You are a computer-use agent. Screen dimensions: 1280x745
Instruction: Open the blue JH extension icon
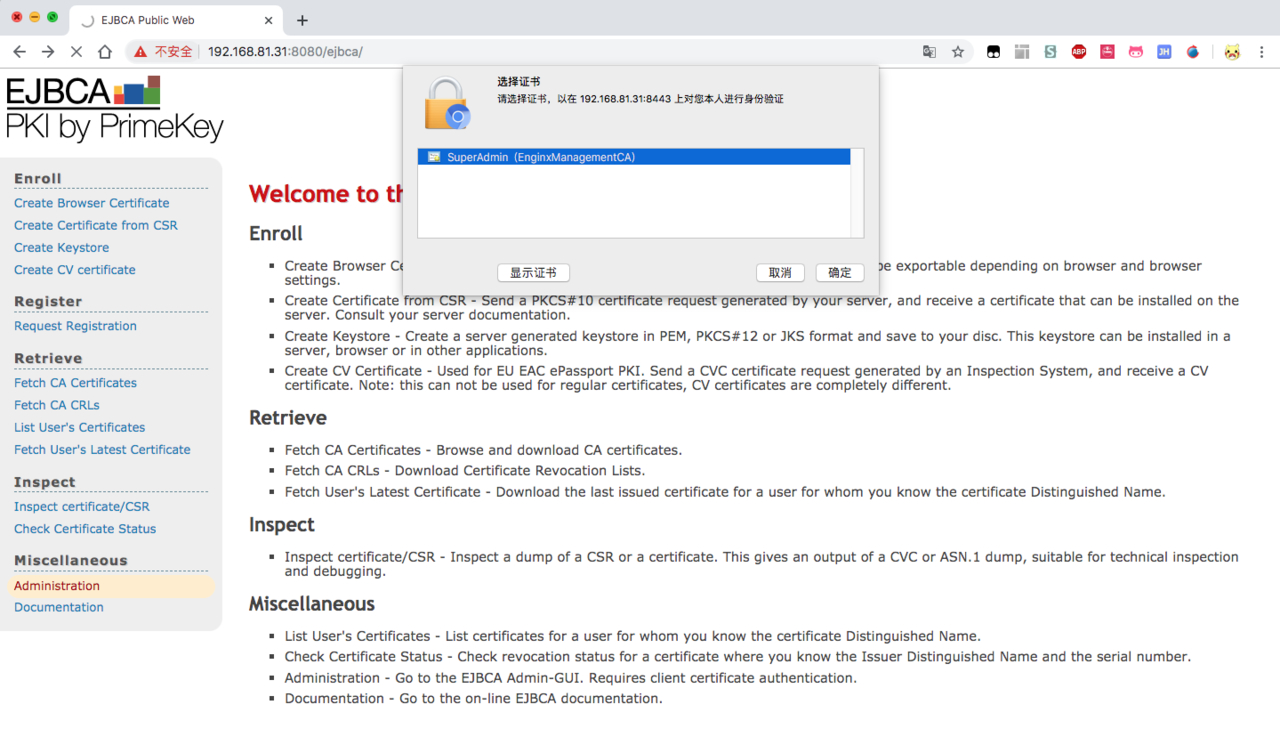[1164, 52]
